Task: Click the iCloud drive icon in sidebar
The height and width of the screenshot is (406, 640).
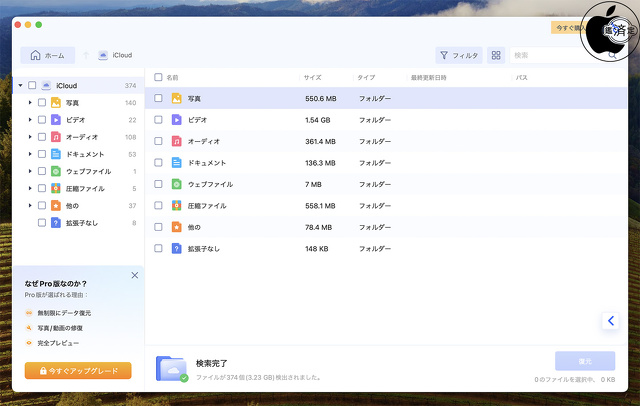Action: click(x=46, y=85)
